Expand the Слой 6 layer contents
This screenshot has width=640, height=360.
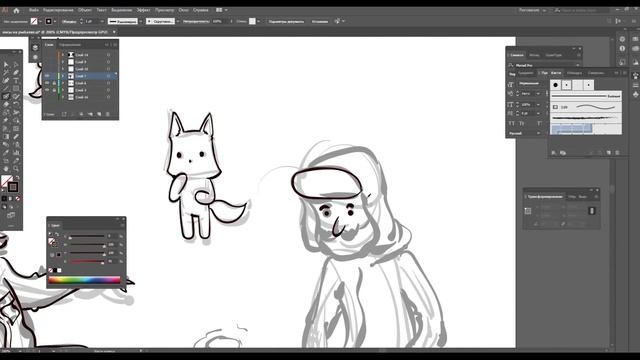click(63, 83)
